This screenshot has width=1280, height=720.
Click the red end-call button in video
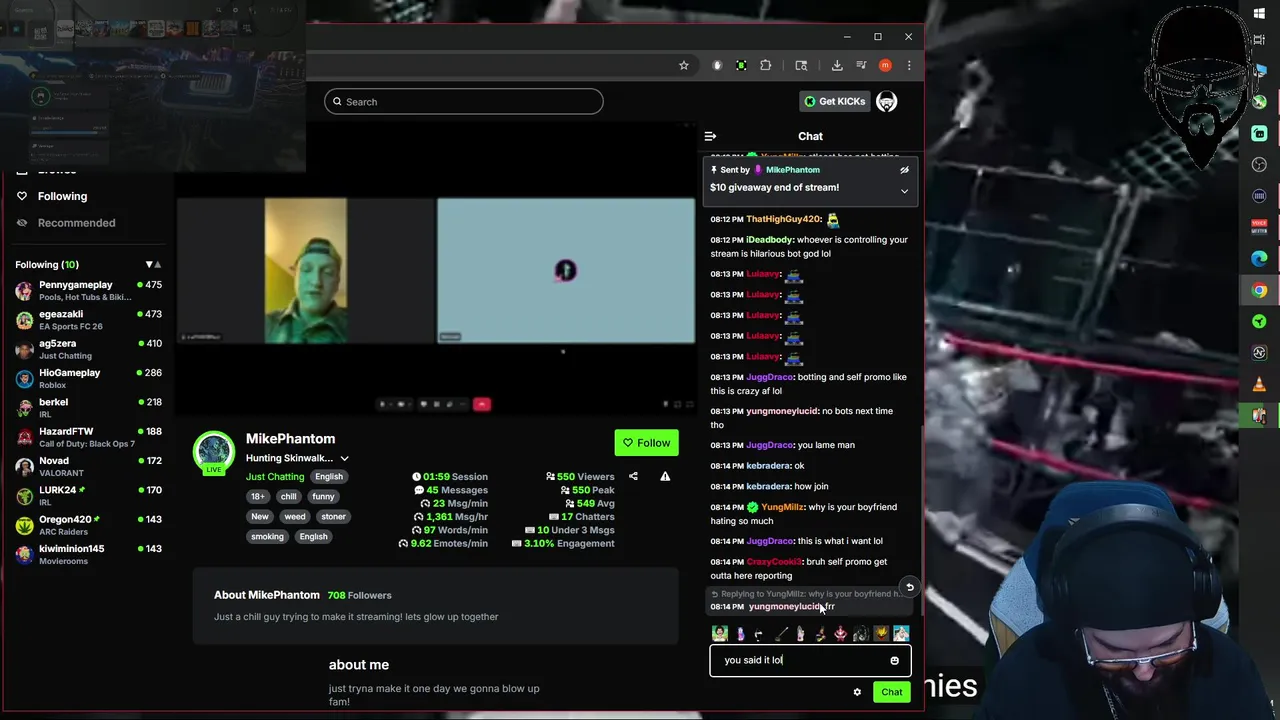click(x=482, y=404)
